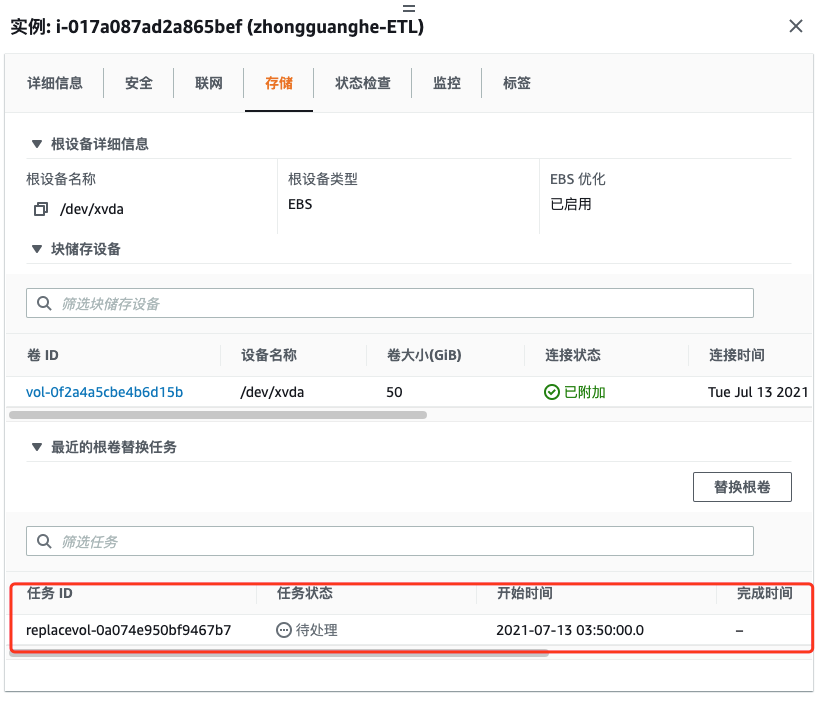Switch to the 详细信息 tab
The image size is (828, 721).
pyautogui.click(x=55, y=83)
